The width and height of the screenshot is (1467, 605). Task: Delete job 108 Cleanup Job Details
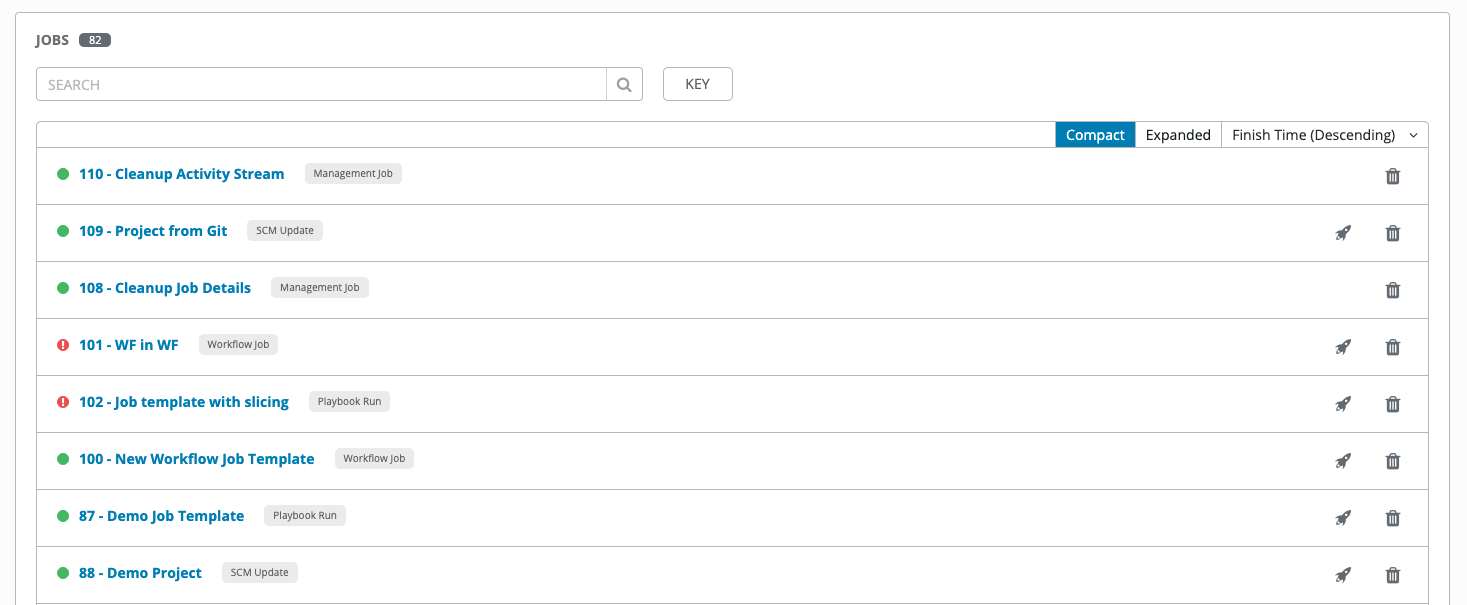(1392, 290)
